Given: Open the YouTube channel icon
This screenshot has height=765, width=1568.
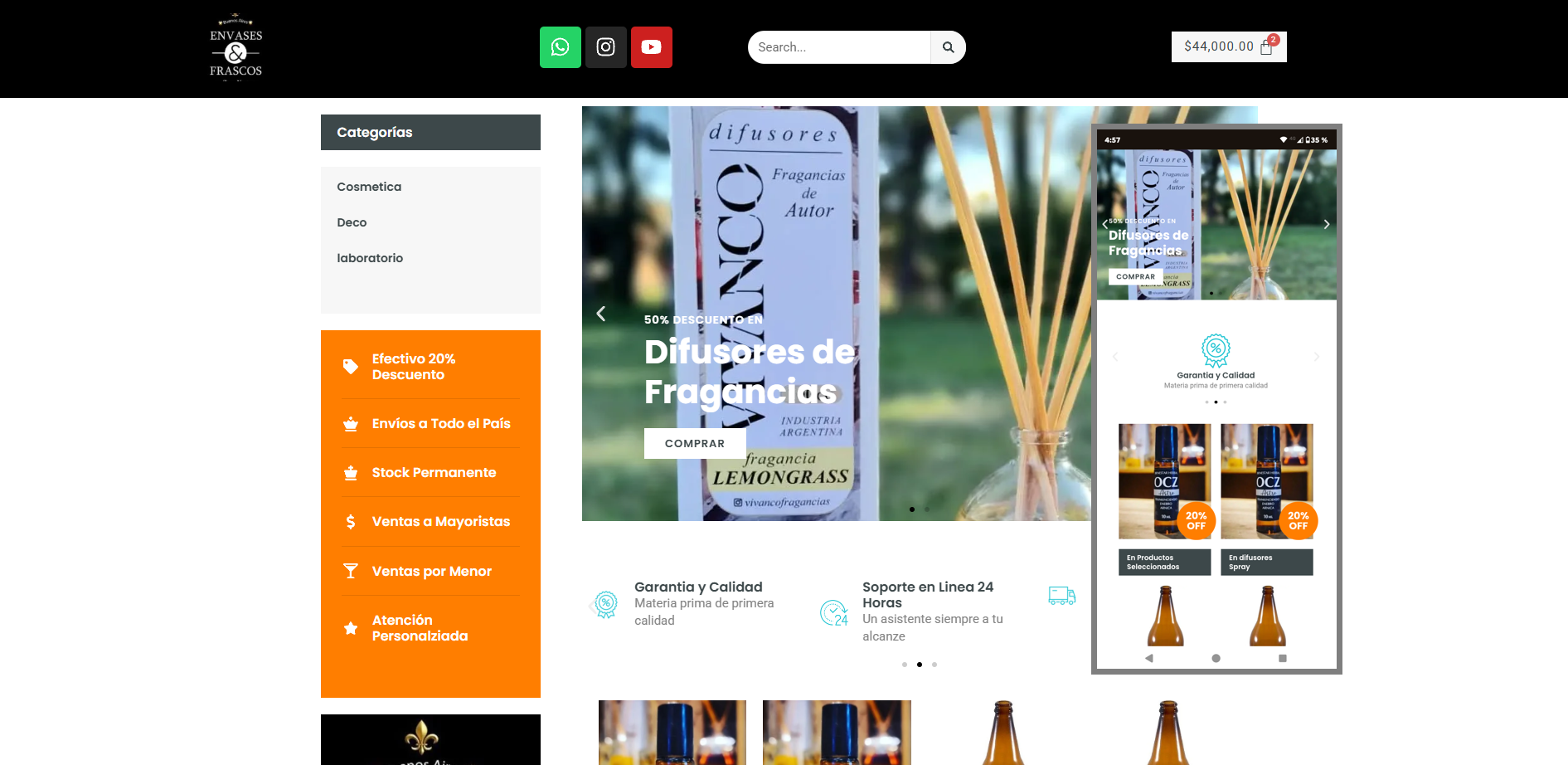Looking at the screenshot, I should pyautogui.click(x=651, y=47).
